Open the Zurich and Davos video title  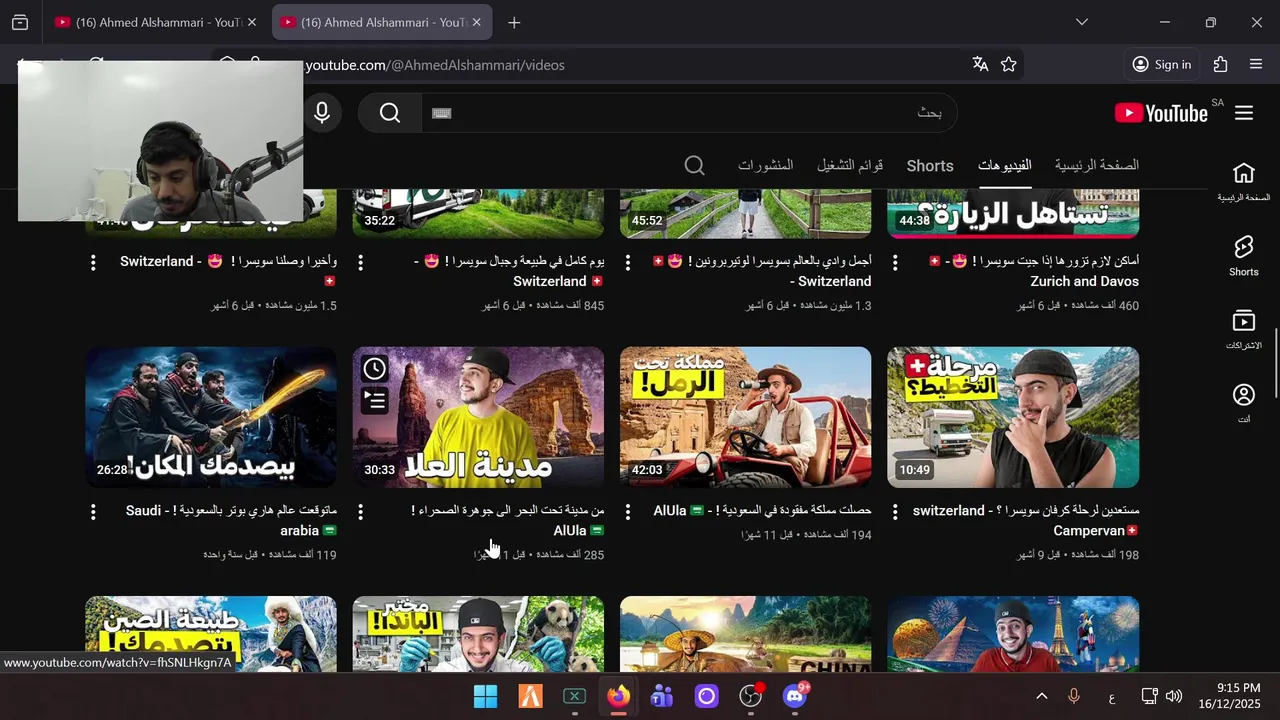click(x=1035, y=271)
